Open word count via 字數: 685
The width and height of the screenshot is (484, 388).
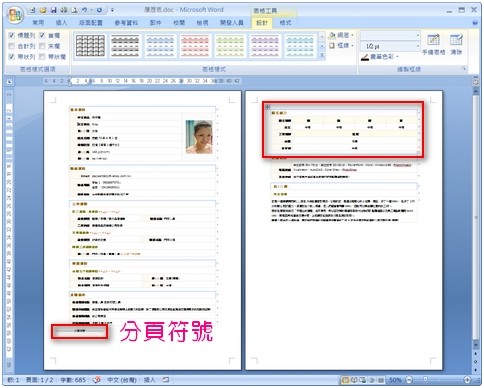73,380
